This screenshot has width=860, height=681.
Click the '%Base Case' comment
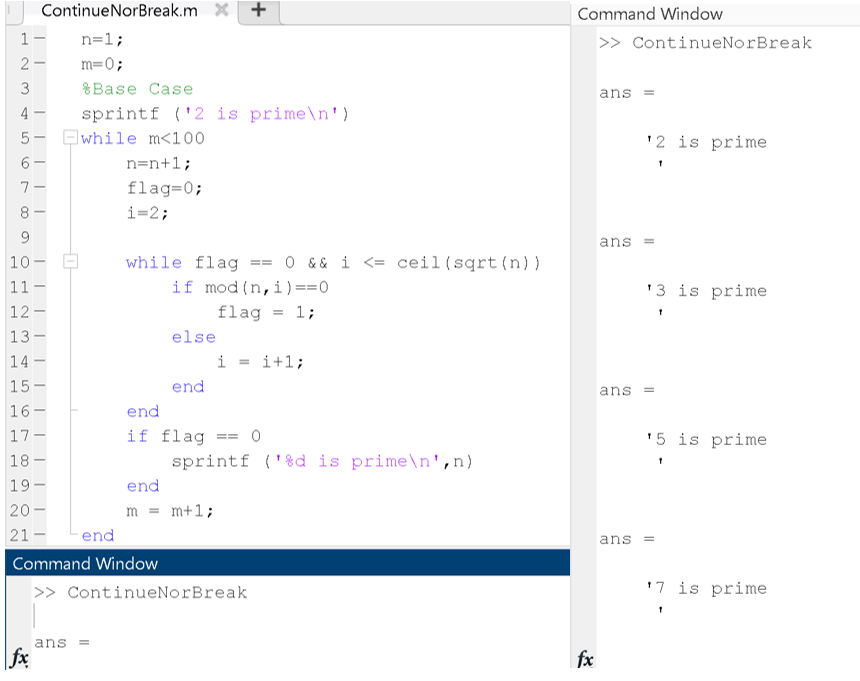tap(137, 89)
